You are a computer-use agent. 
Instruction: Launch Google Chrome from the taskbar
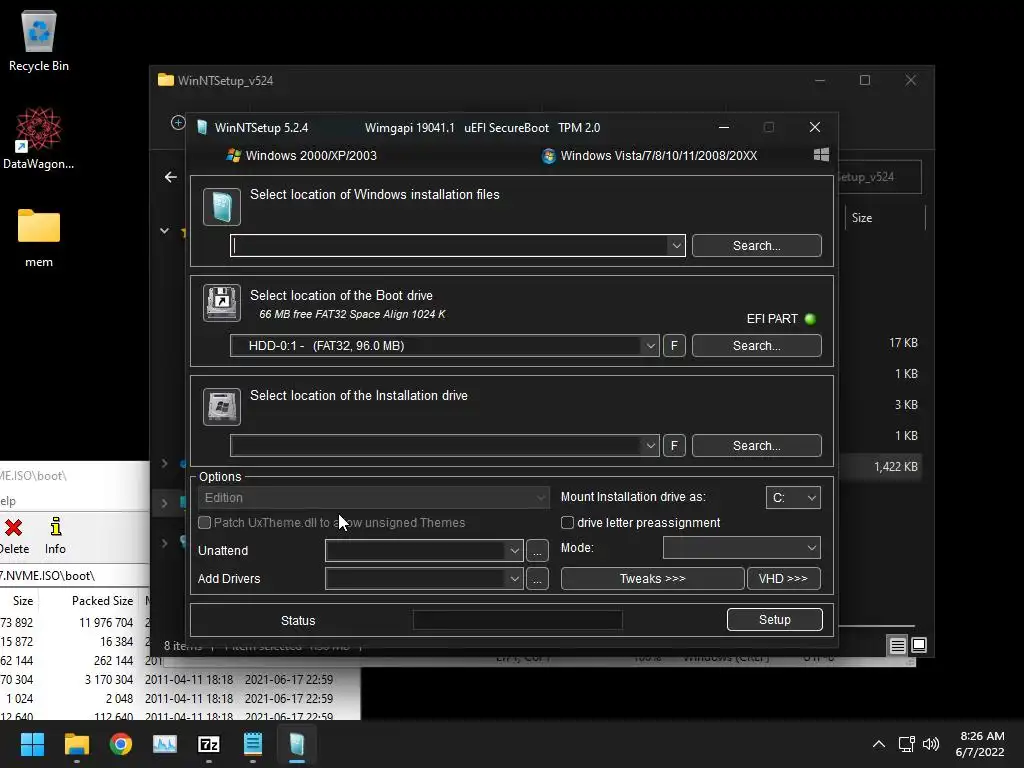click(x=121, y=744)
